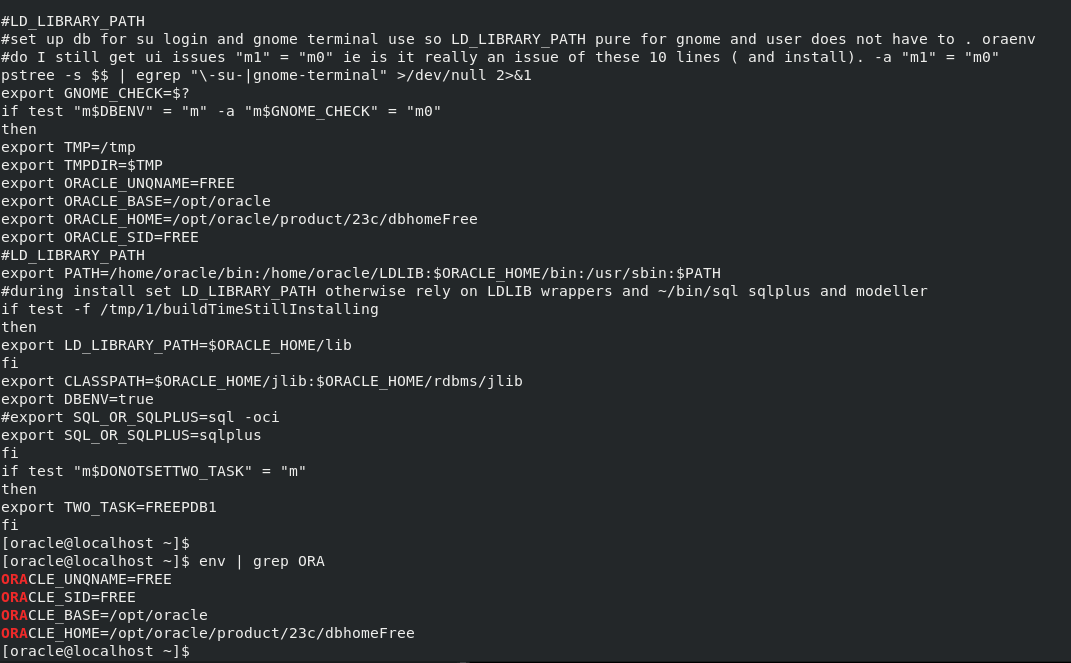The image size is (1071, 663).
Task: Click the 'env | grep ORA' command
Action: [262, 561]
